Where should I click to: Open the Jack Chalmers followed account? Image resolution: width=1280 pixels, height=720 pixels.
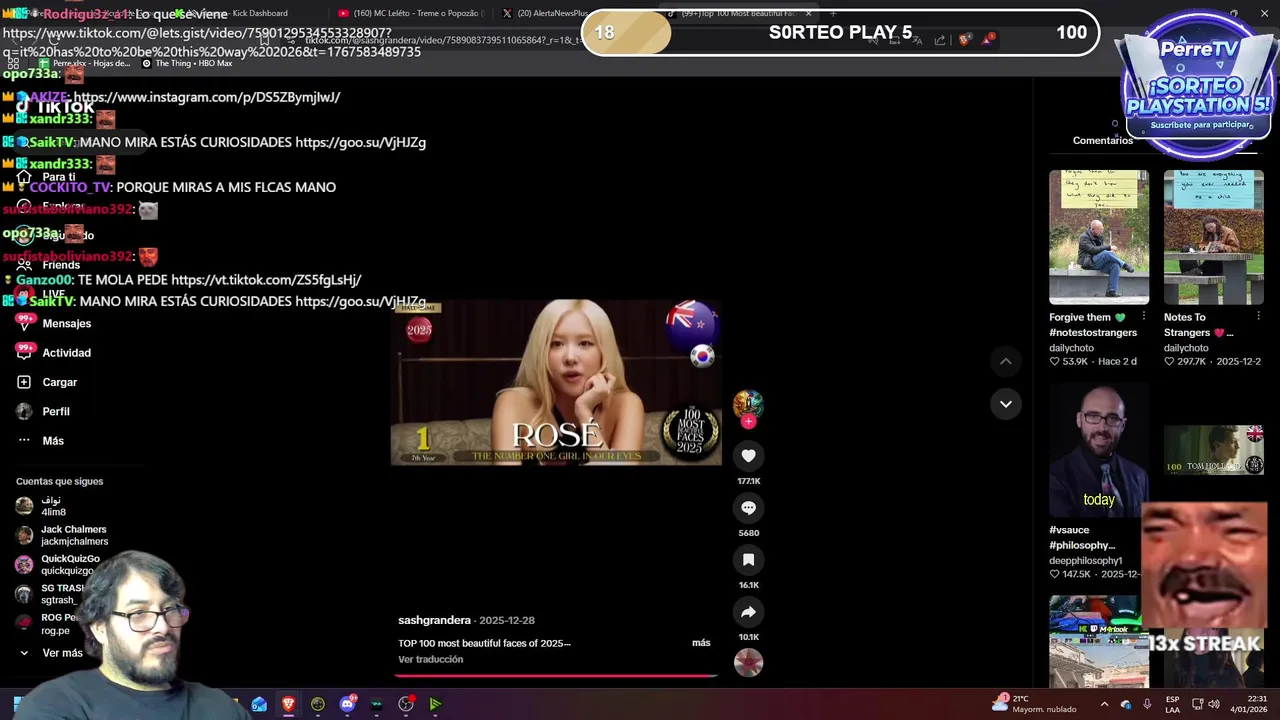coord(63,535)
